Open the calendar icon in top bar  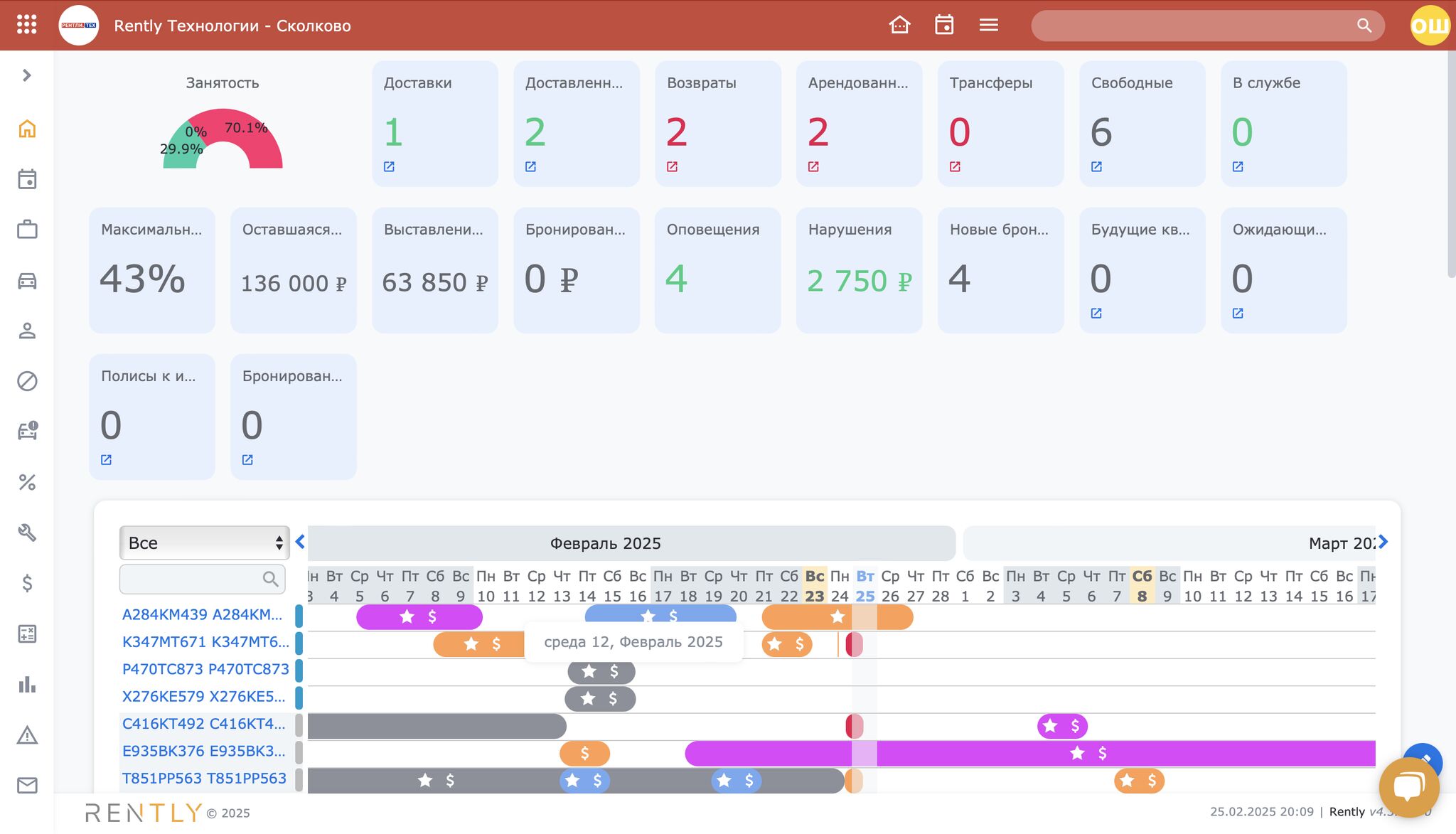click(944, 25)
